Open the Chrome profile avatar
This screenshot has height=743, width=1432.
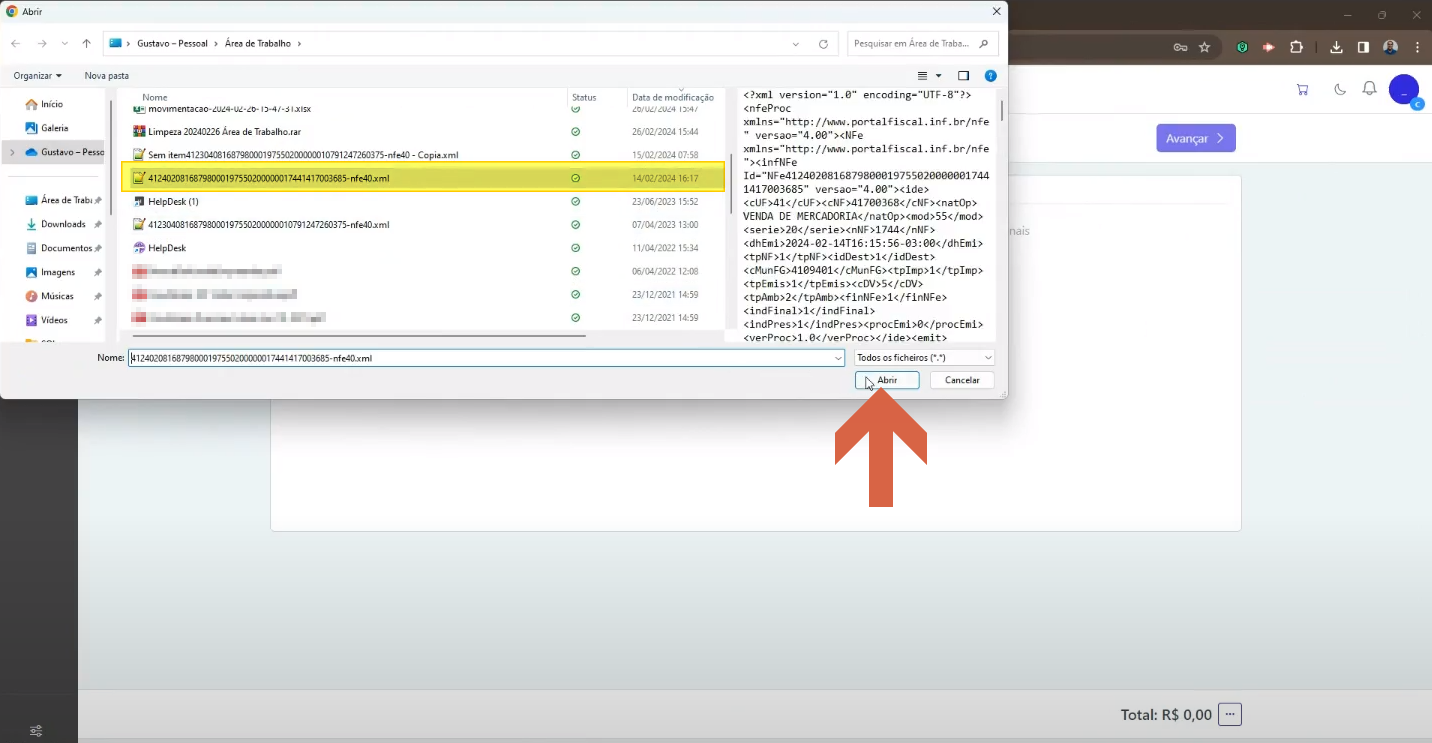(1390, 47)
